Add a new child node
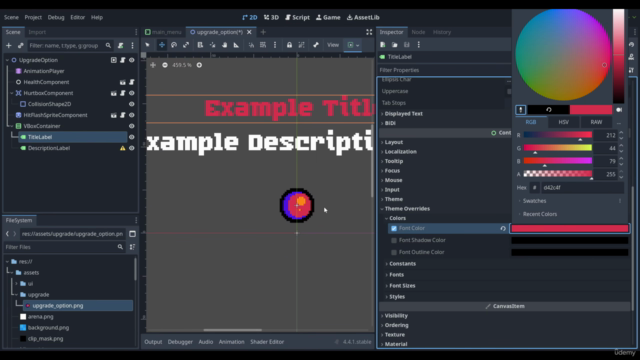 click(9, 46)
